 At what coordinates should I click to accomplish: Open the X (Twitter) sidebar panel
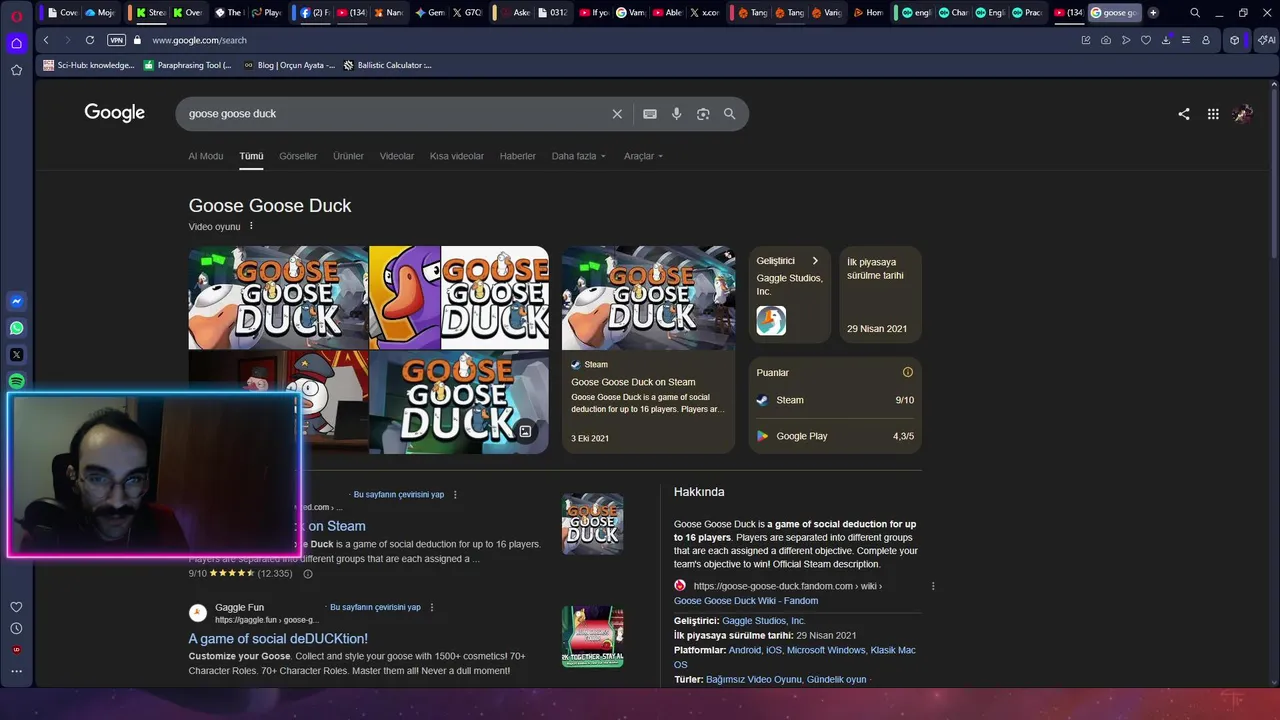click(x=16, y=355)
